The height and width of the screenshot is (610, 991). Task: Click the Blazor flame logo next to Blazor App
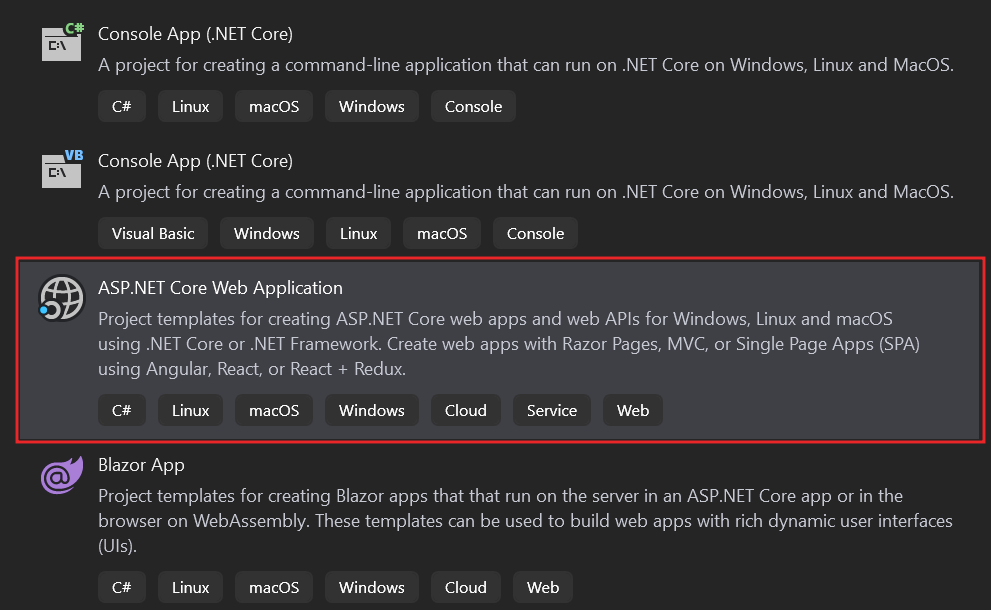point(61,475)
